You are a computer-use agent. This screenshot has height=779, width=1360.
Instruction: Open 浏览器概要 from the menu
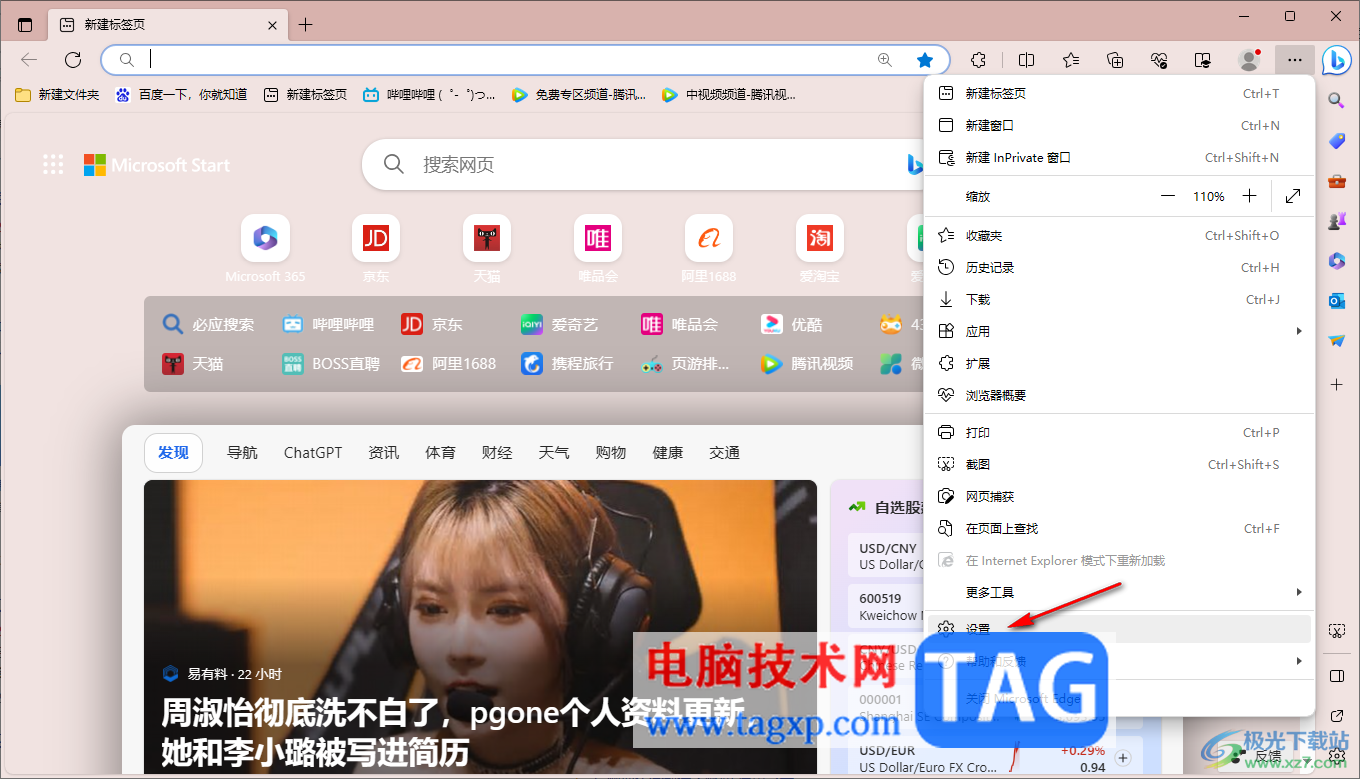[x=1119, y=395]
